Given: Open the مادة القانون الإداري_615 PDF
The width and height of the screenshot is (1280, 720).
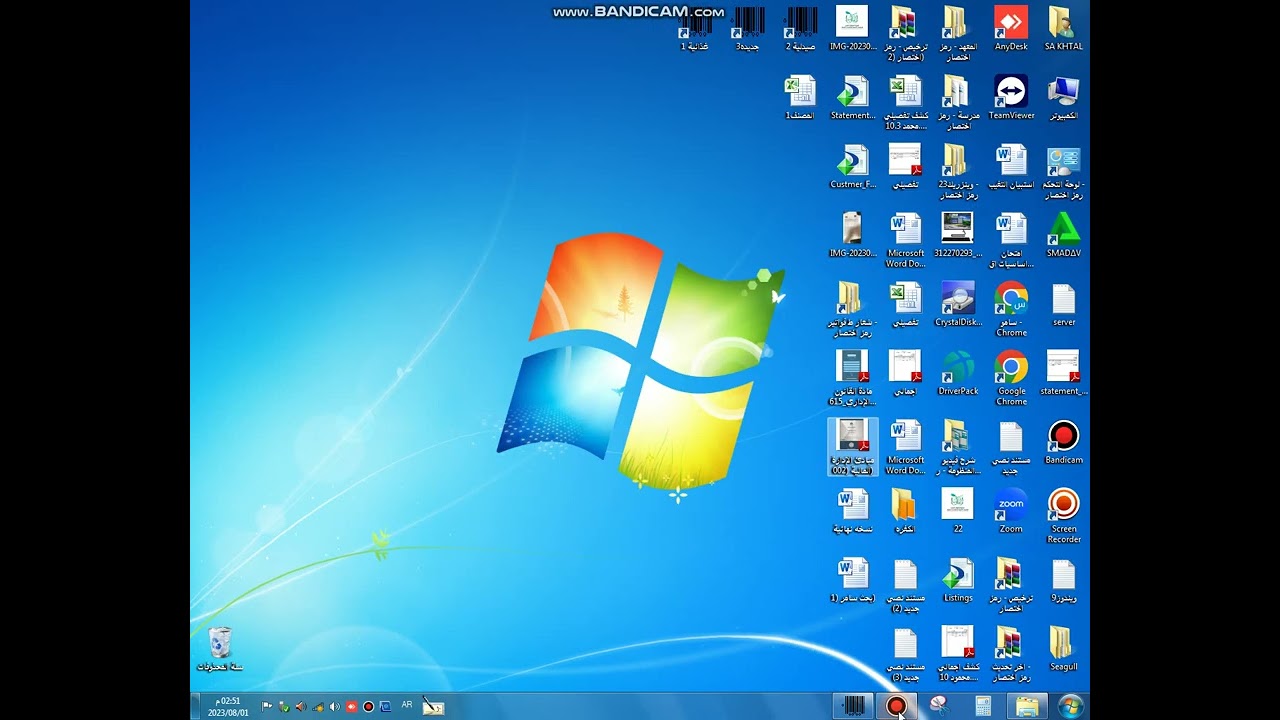Looking at the screenshot, I should (852, 378).
